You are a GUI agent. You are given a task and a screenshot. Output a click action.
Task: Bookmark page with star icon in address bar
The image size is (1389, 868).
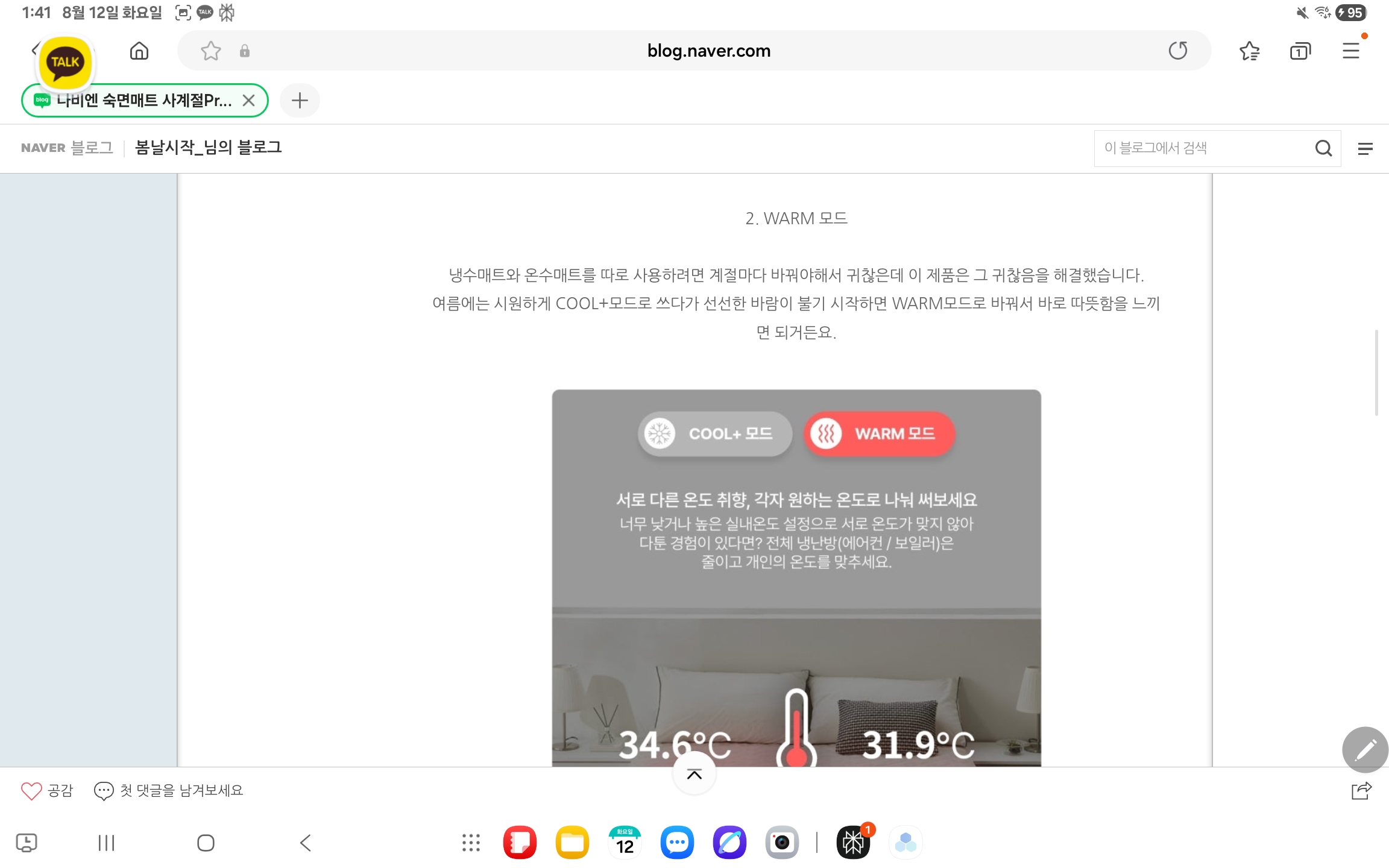click(x=211, y=51)
